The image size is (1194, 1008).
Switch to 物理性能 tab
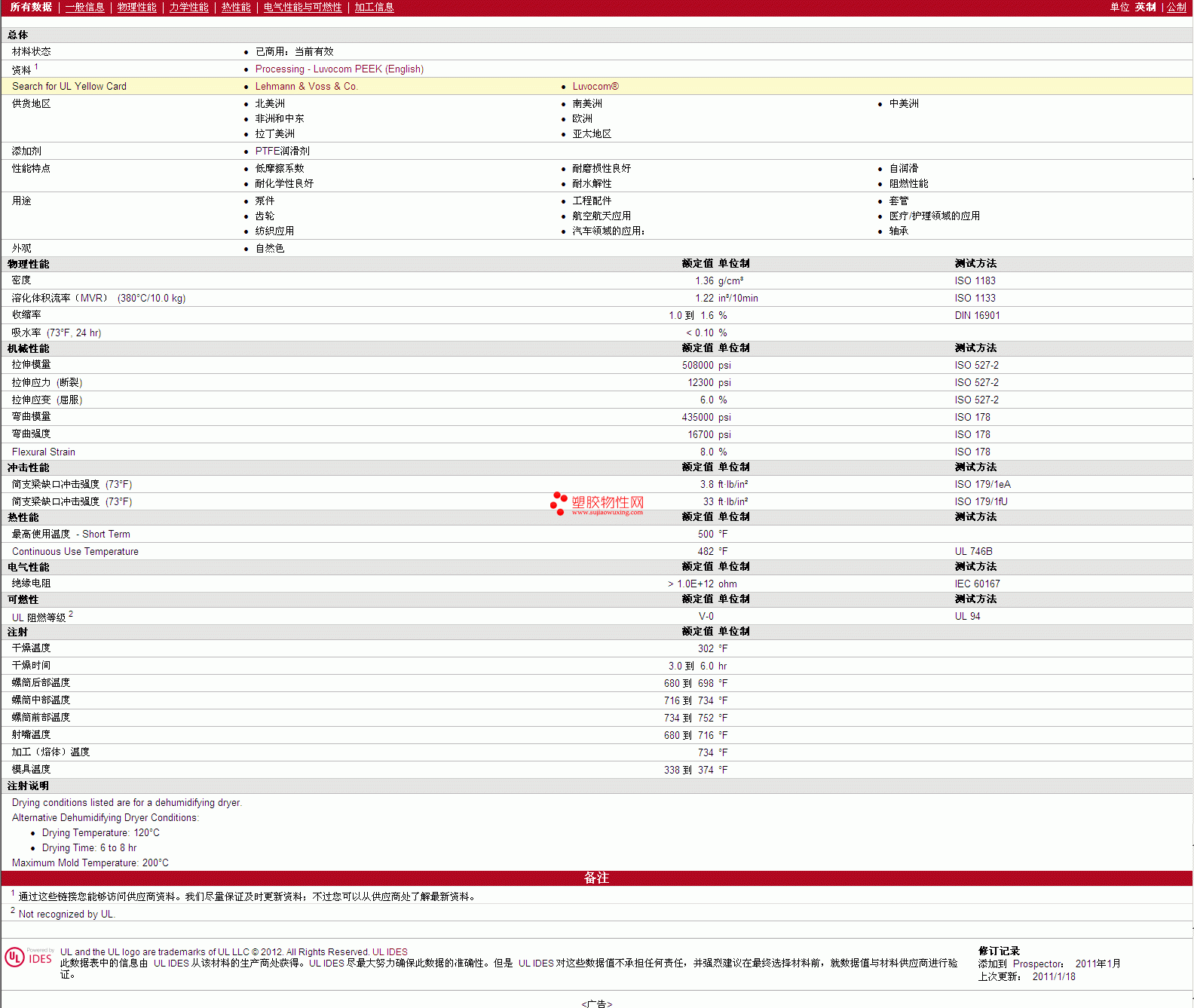click(136, 8)
